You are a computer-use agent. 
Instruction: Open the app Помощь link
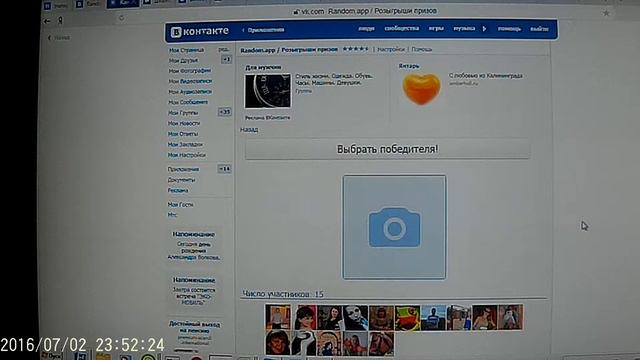coord(422,49)
